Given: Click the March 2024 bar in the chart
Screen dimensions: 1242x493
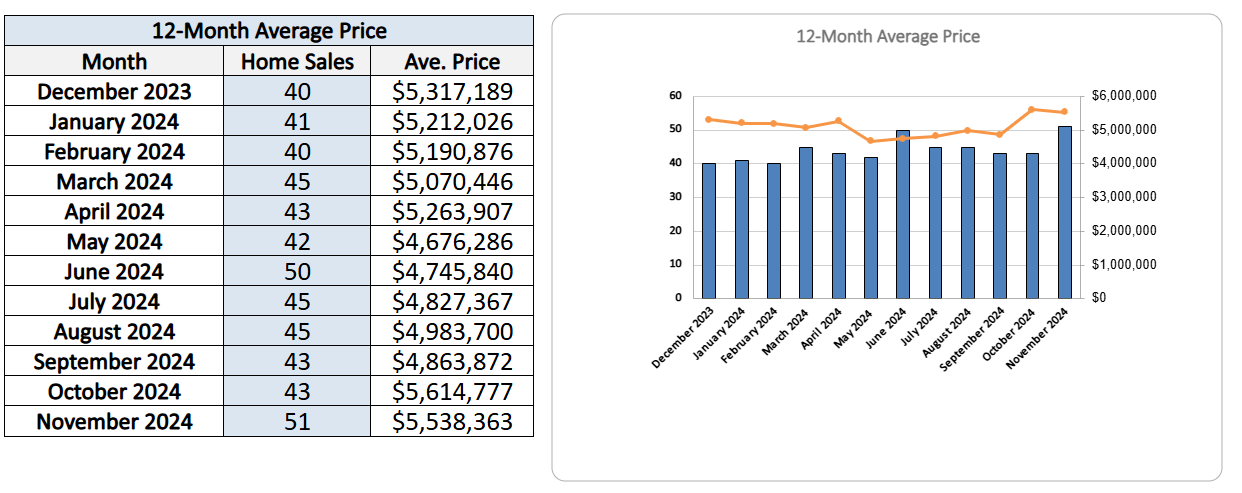Looking at the screenshot, I should tap(806, 222).
